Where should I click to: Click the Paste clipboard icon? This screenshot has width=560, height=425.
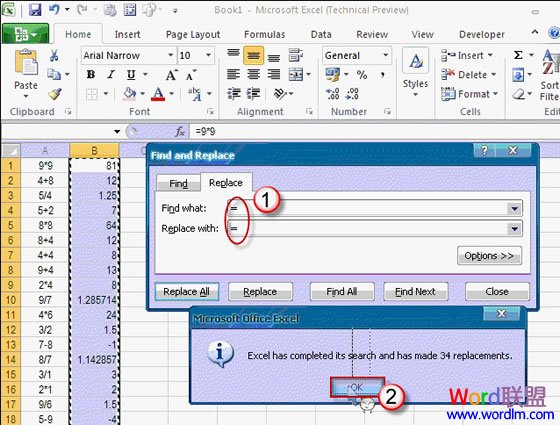pos(26,62)
